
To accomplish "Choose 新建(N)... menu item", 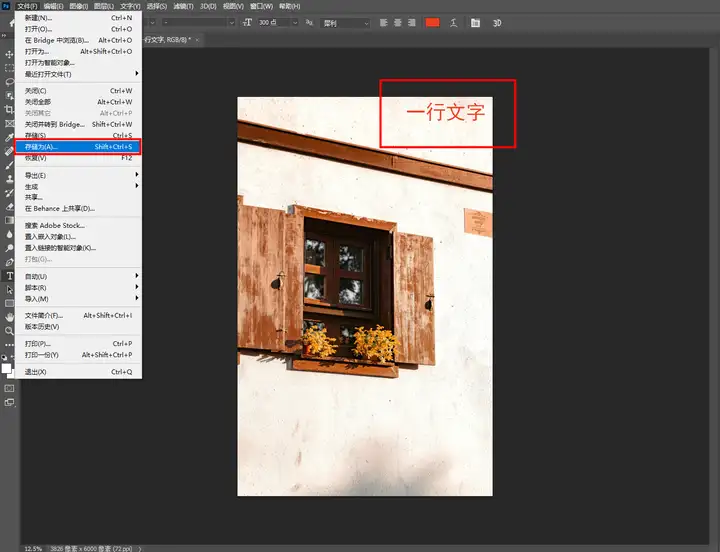I will [x=79, y=18].
